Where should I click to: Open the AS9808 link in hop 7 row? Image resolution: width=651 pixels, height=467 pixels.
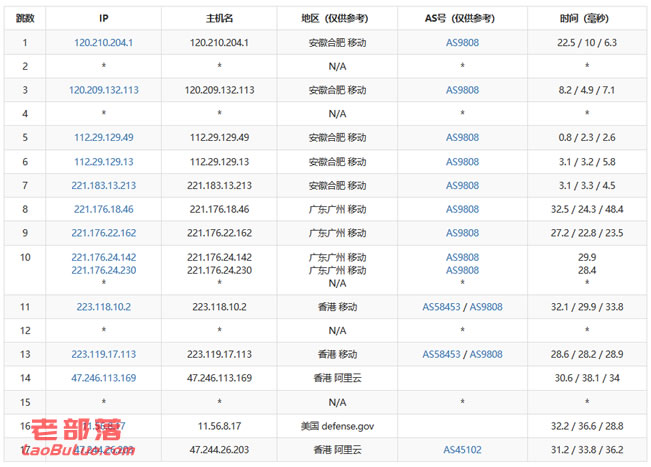pyautogui.click(x=462, y=185)
